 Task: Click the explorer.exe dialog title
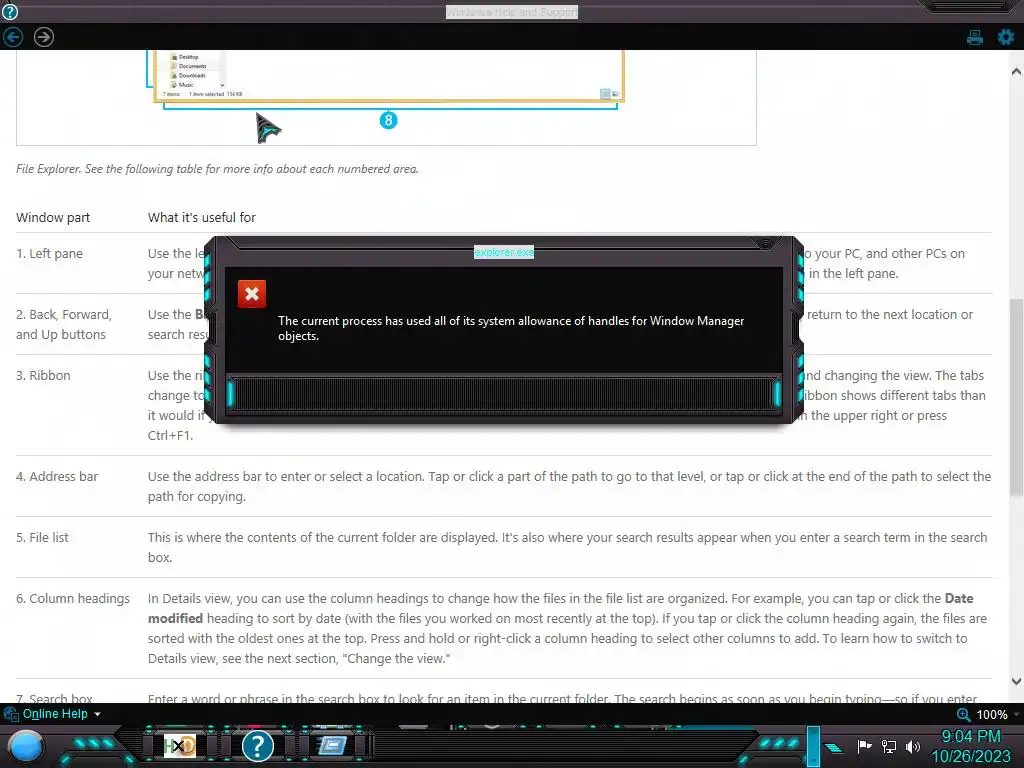(504, 252)
